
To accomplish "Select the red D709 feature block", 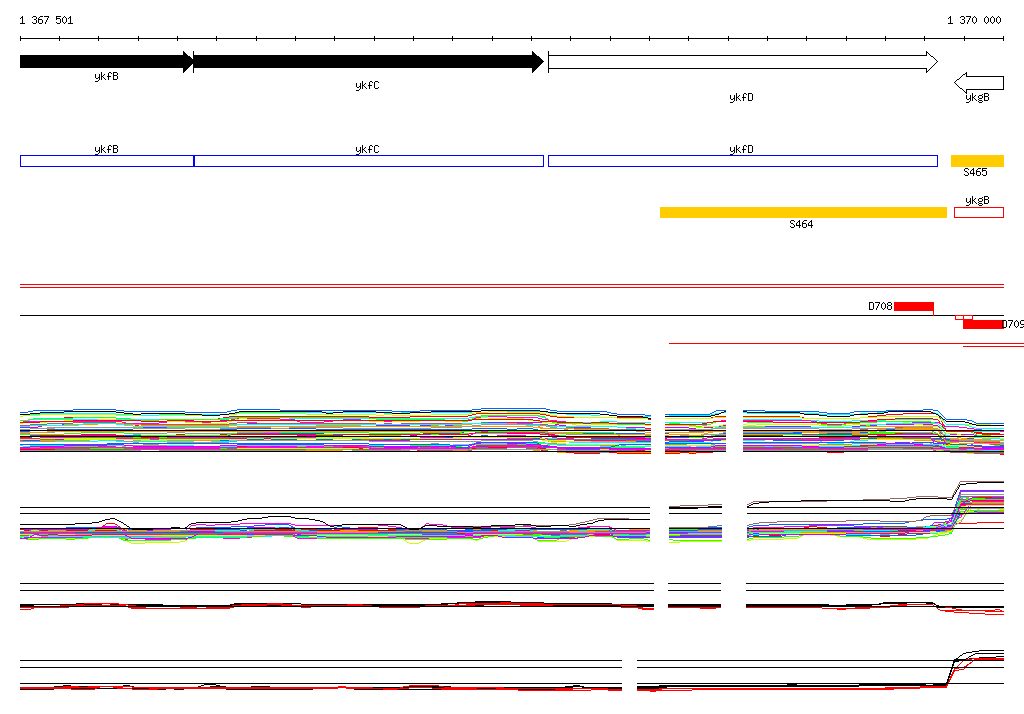I will coord(983,324).
